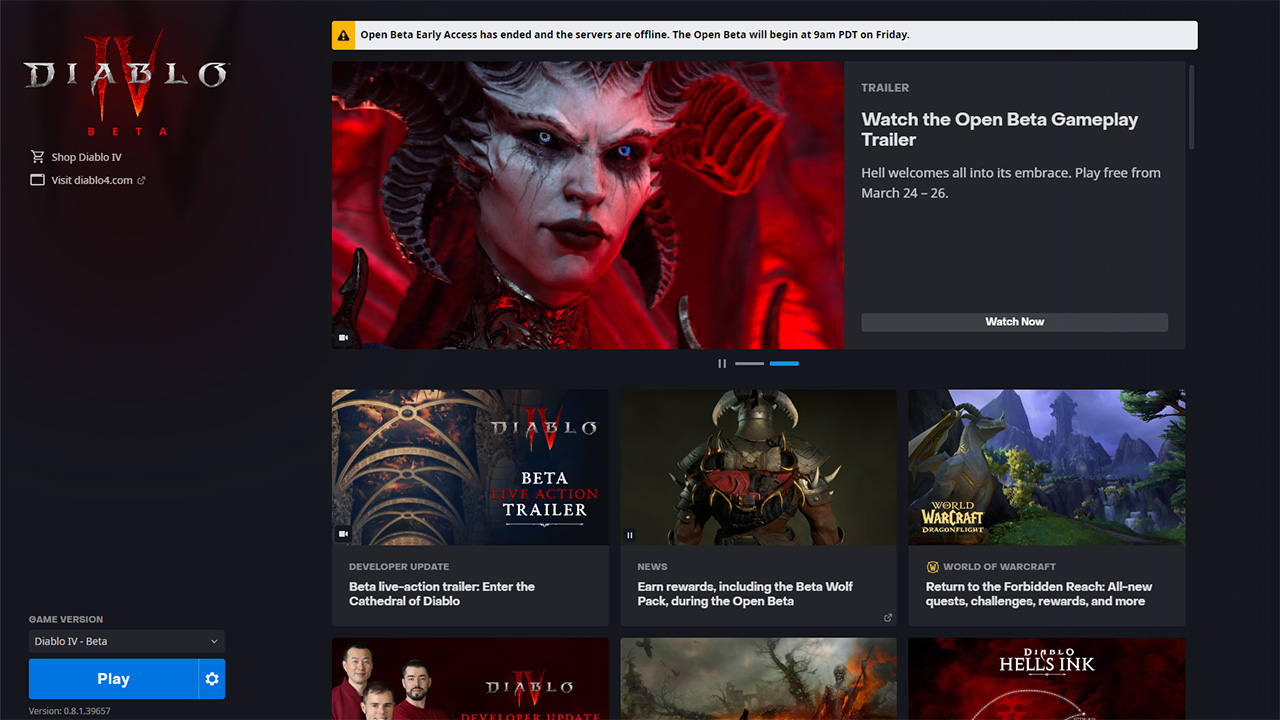
Task: Pause the featured carousel rotation
Action: (x=722, y=363)
